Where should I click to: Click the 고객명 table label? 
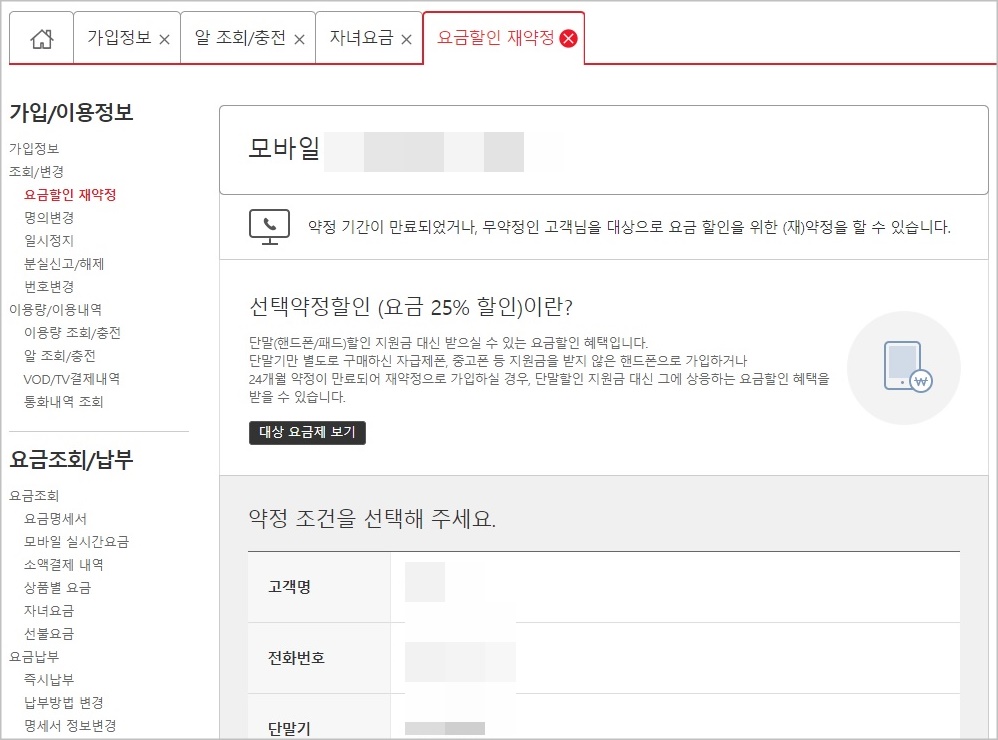point(290,587)
